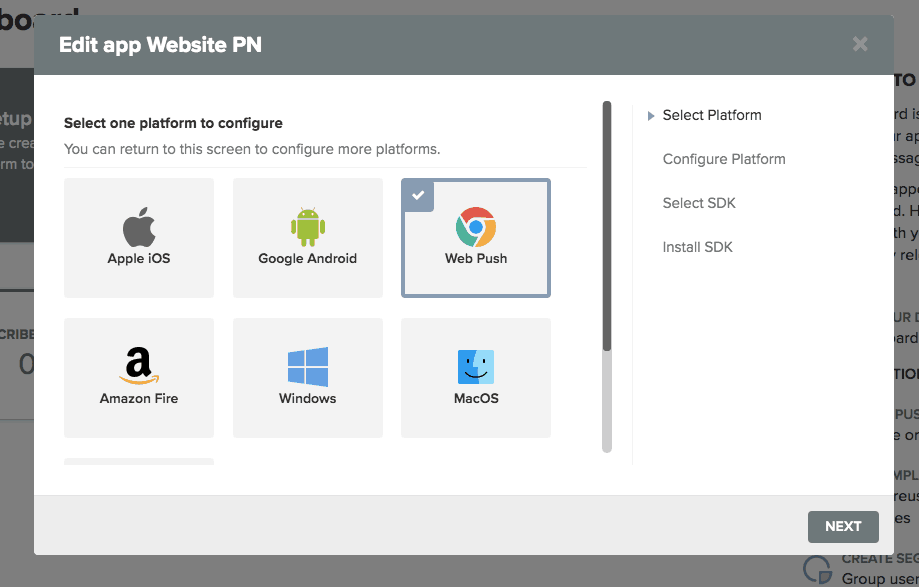Click the NEXT button
Screen dimensions: 919x587
coord(842,527)
